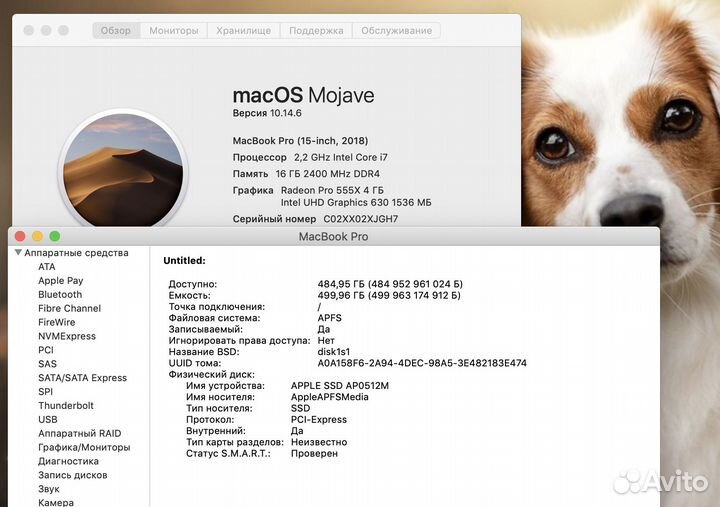720x507 pixels.
Task: Select FireWire in the sidebar
Action: 56,322
